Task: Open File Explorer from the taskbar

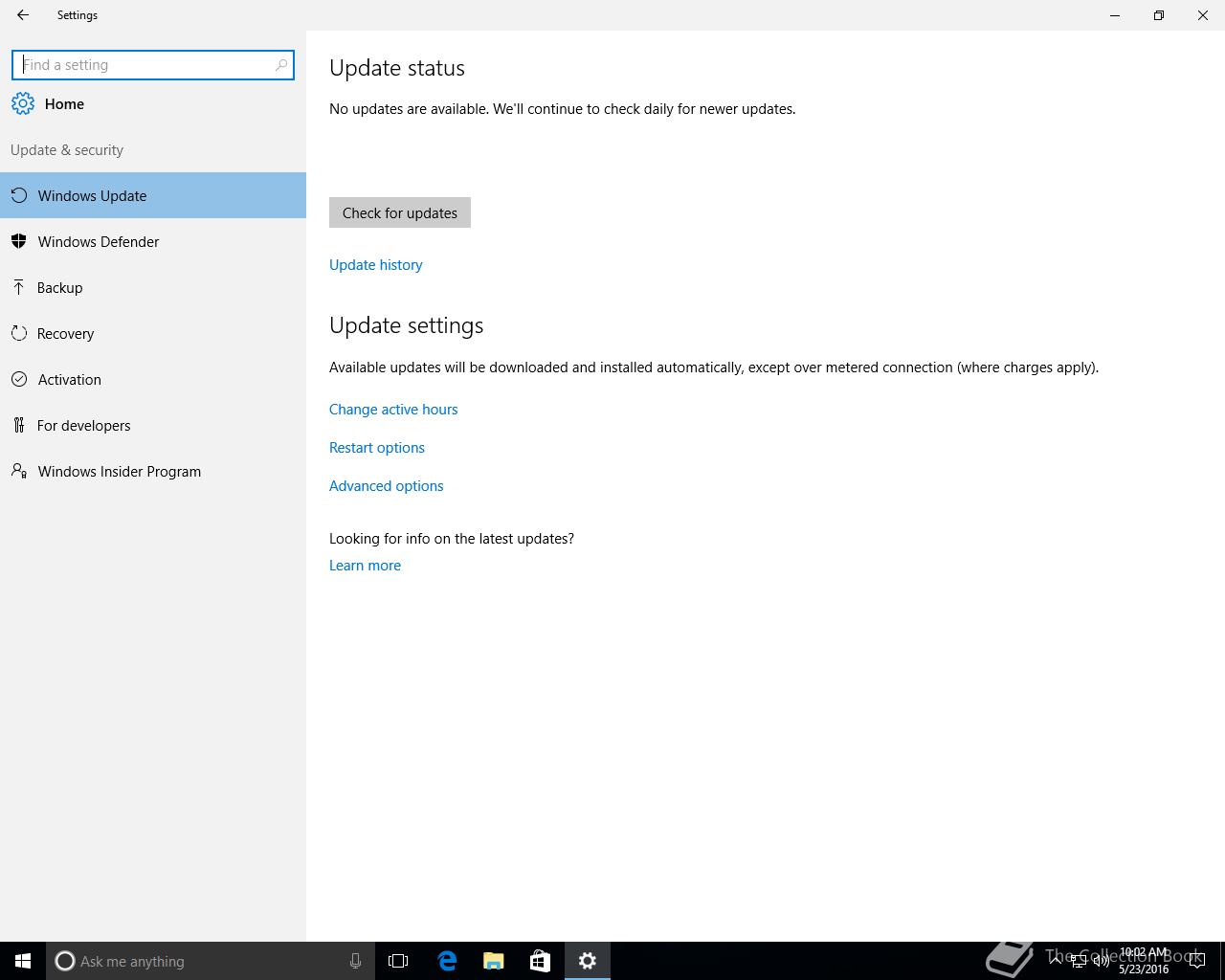Action: coord(494,961)
